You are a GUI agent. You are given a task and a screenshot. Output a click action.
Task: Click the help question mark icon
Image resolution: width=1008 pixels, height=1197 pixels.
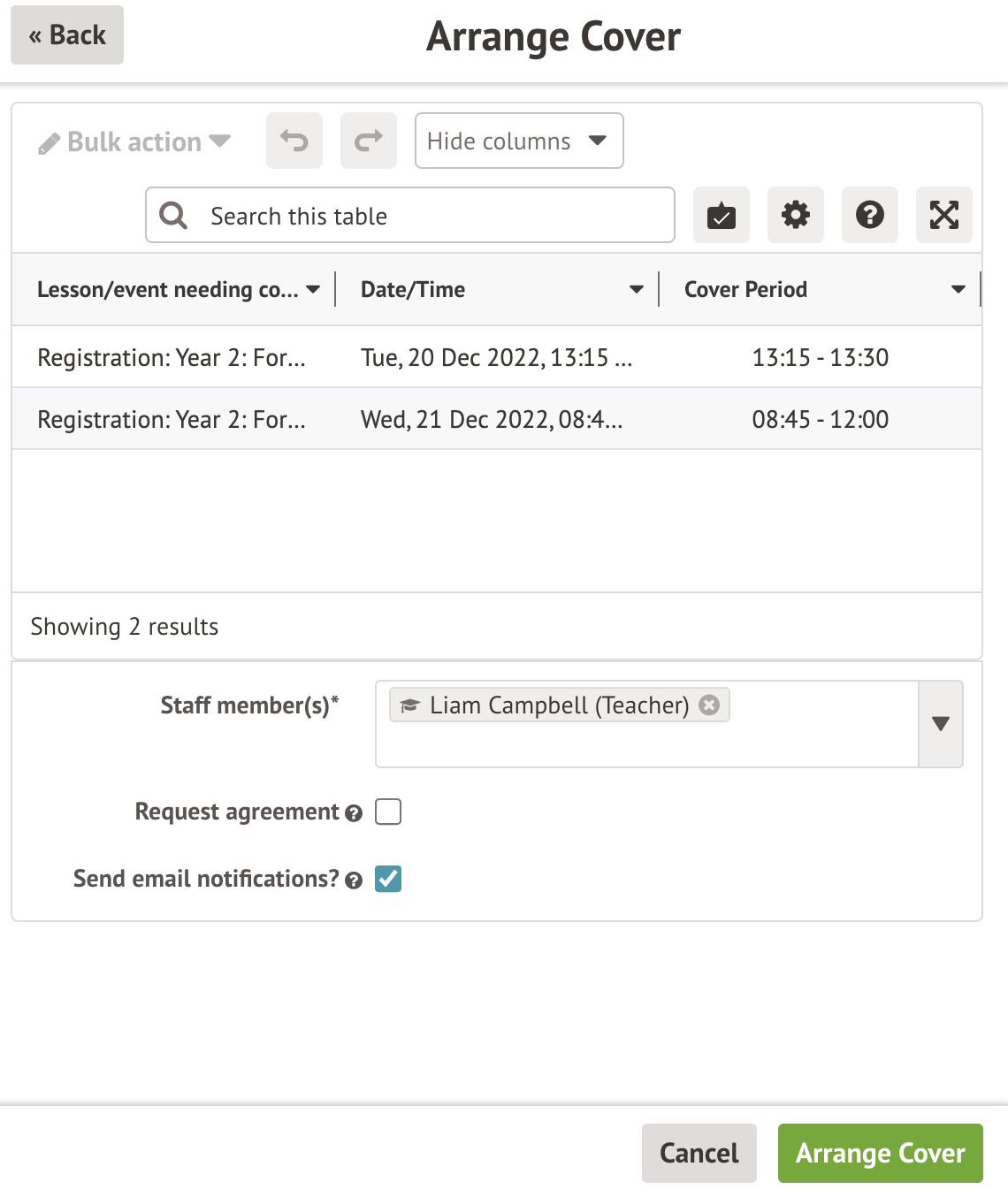[869, 215]
